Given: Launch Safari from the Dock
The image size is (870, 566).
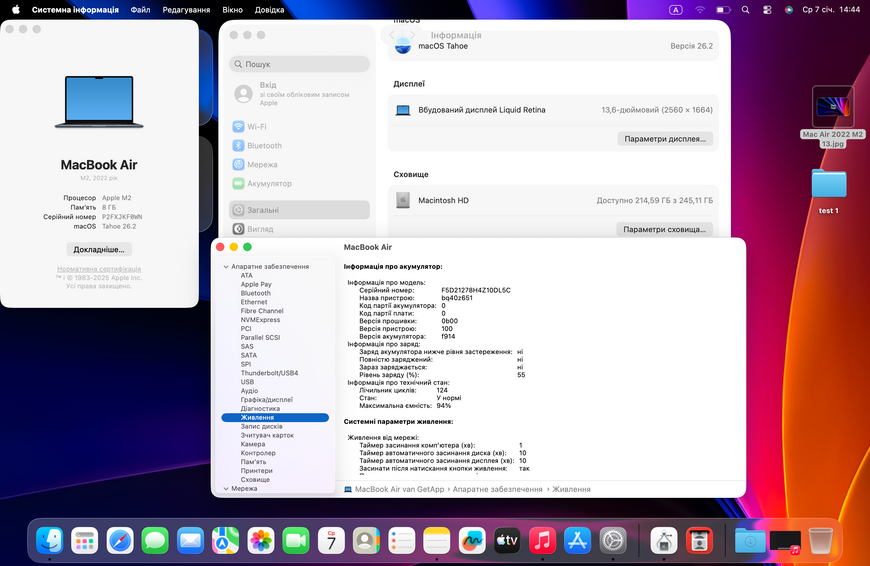Looking at the screenshot, I should point(120,540).
